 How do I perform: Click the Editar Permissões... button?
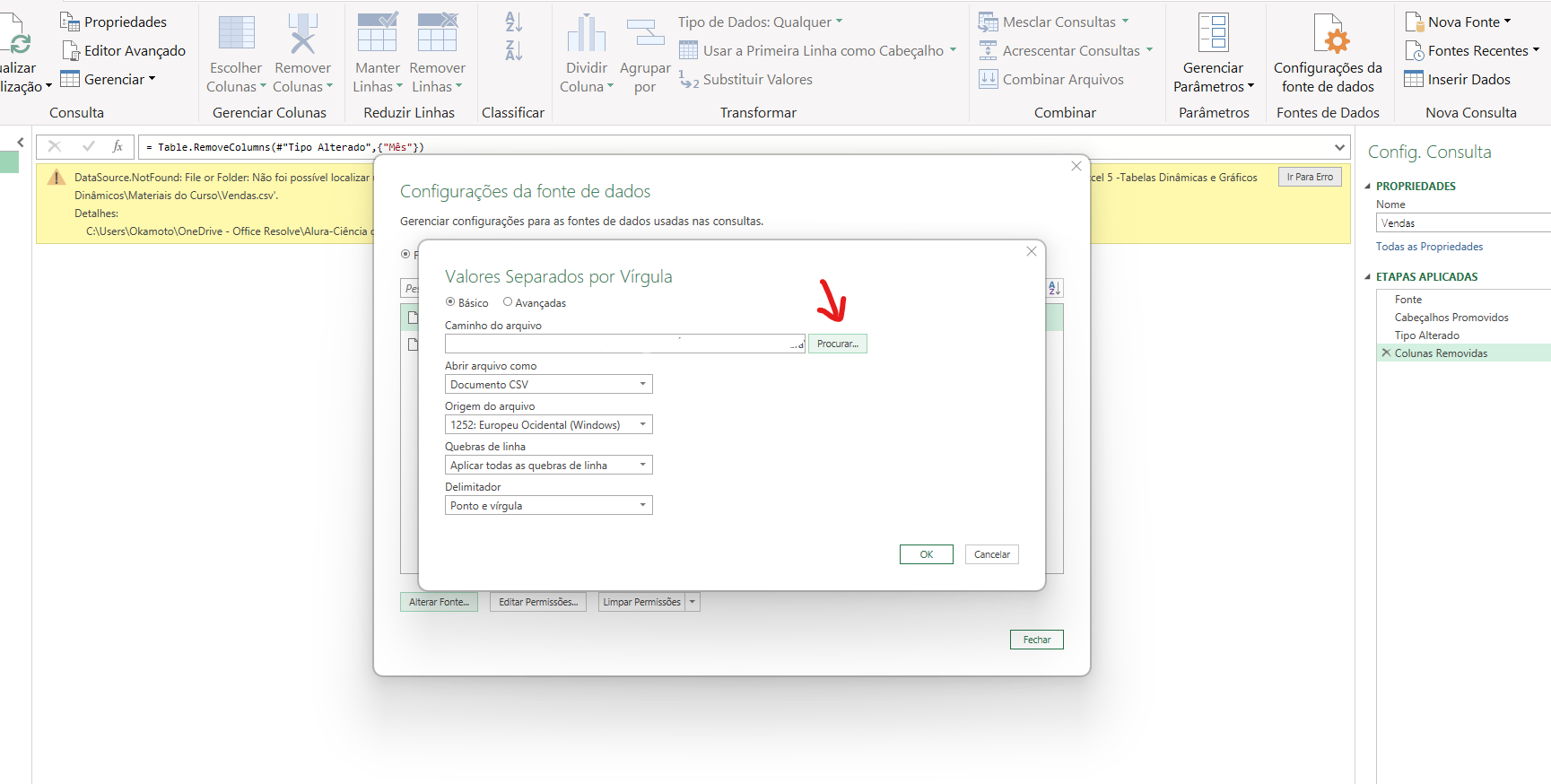[538, 602]
